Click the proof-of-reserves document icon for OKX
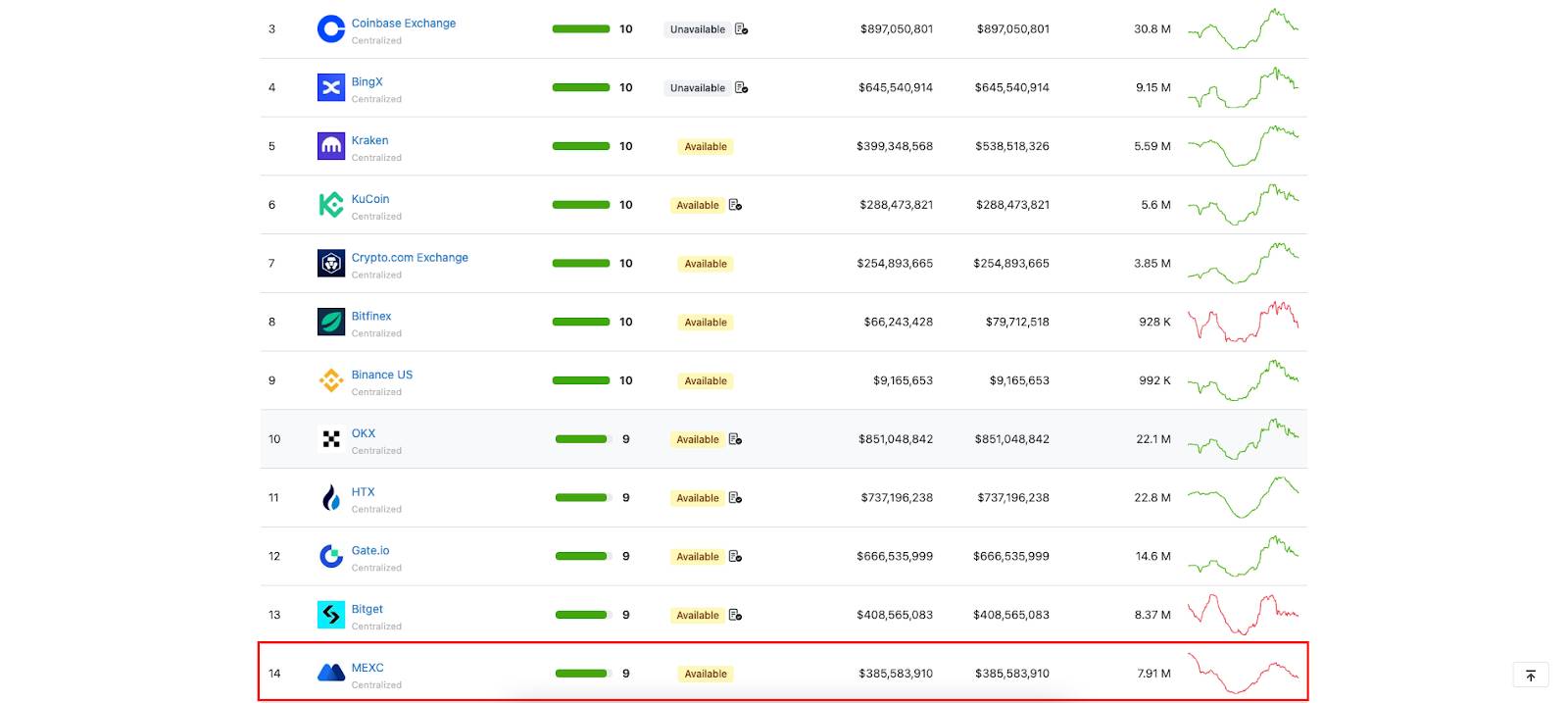The image size is (1568, 703). 735,439
